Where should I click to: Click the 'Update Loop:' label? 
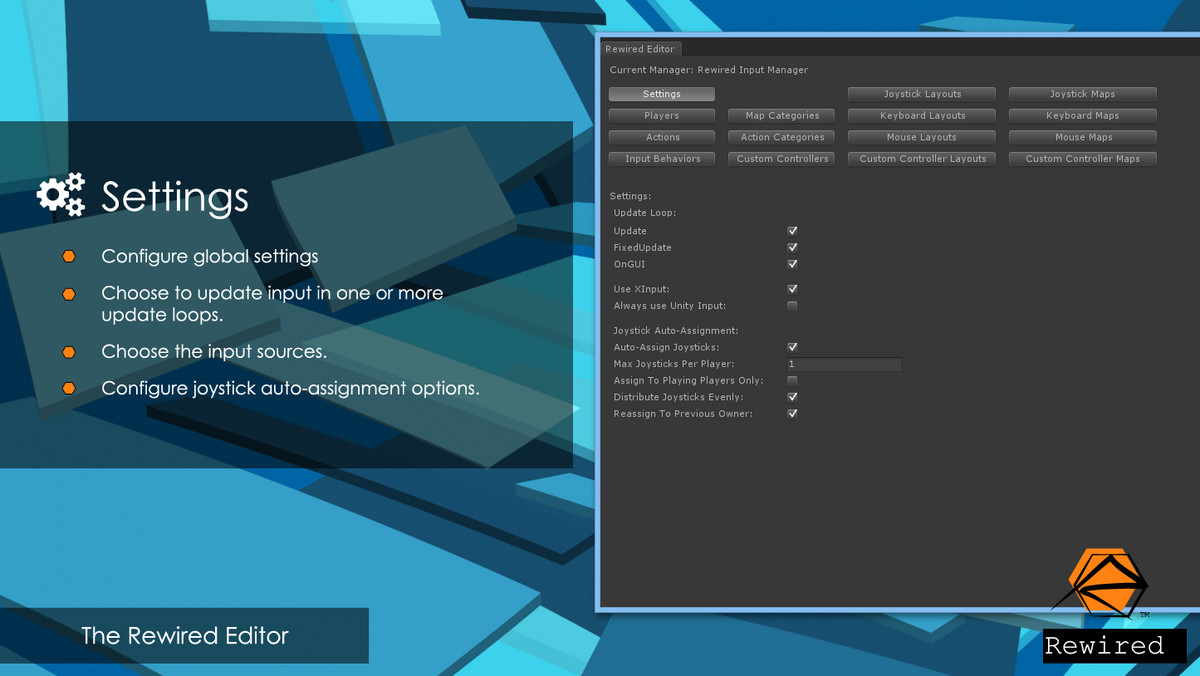(645, 213)
